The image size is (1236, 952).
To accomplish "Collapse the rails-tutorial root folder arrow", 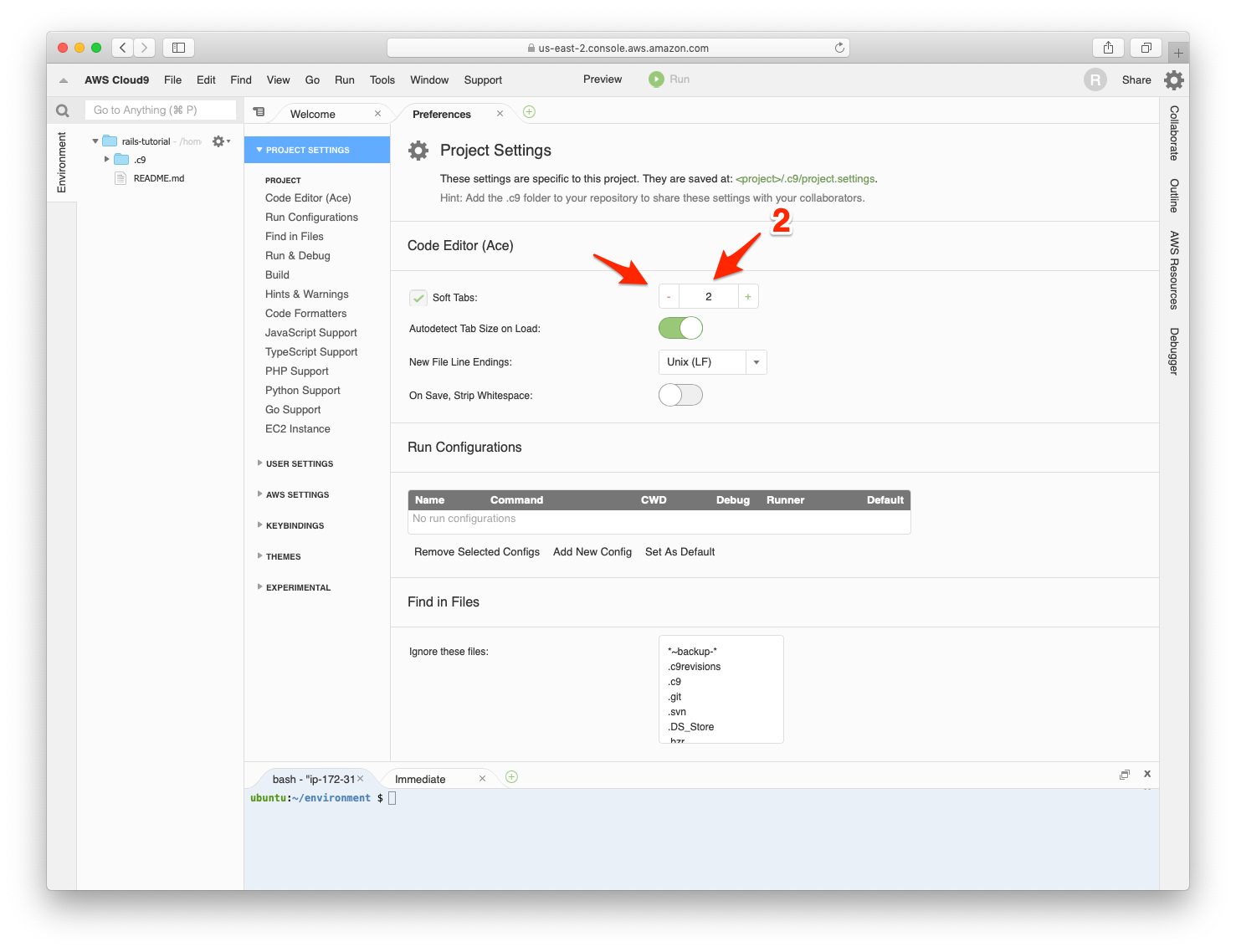I will point(95,141).
